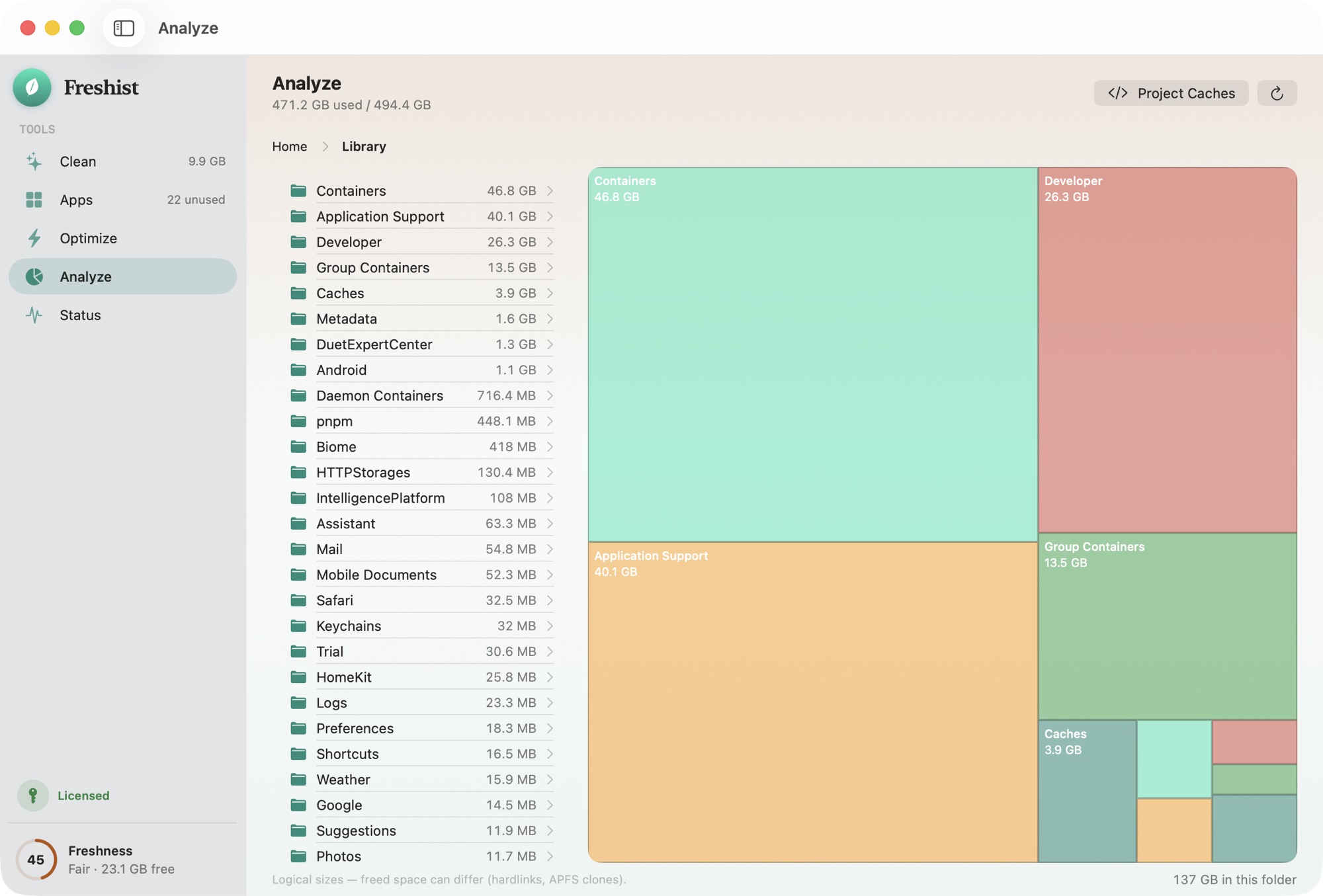1323x896 pixels.
Task: Open the Status tool in sidebar
Action: coord(123,315)
